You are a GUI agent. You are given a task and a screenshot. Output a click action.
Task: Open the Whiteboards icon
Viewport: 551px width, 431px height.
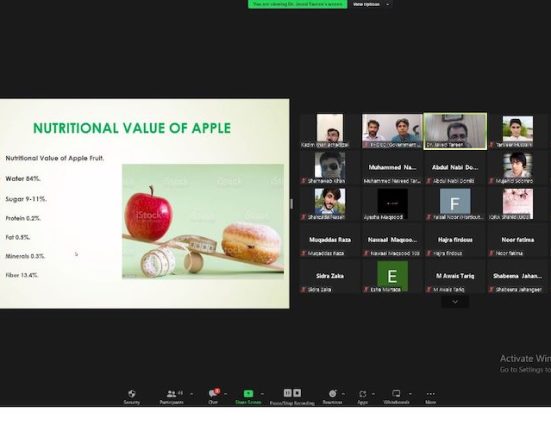(396, 393)
